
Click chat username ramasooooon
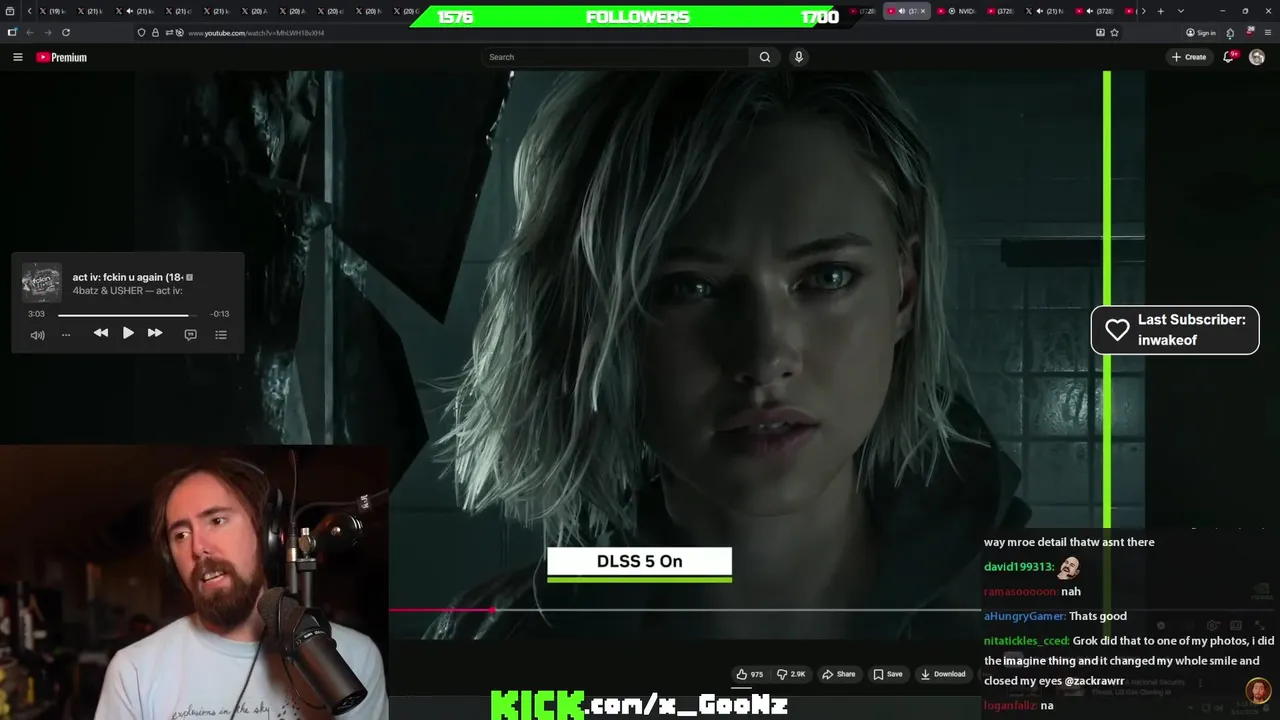(1020, 592)
